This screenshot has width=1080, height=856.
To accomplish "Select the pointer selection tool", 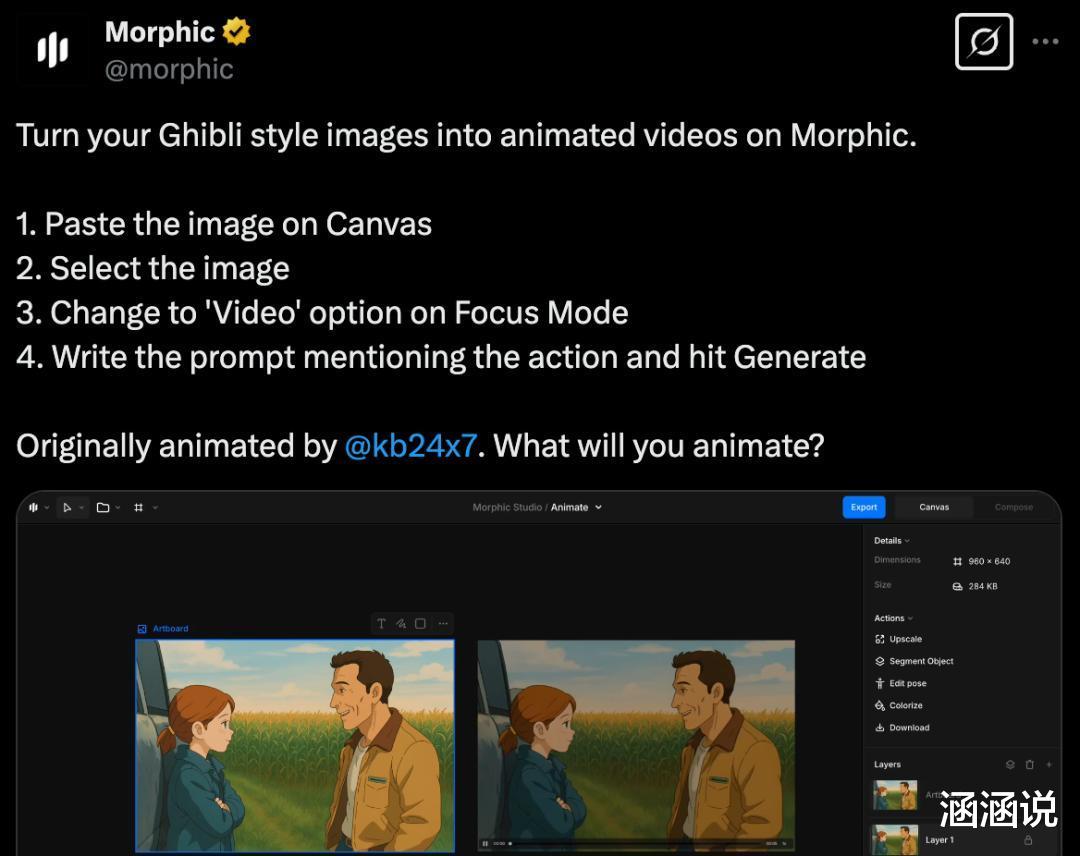I will click(x=67, y=508).
